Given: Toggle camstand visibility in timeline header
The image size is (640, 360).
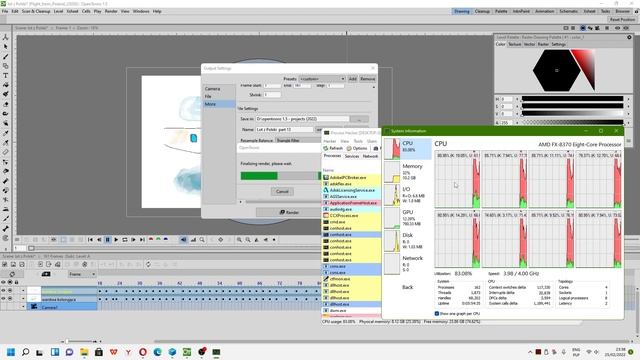Looking at the screenshot, I should 10,282.
